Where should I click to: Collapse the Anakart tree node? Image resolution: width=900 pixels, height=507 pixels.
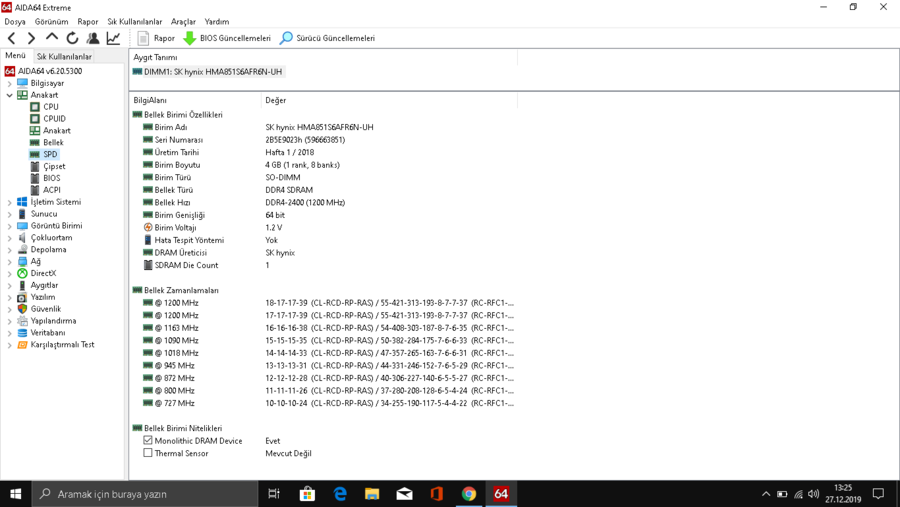9,95
